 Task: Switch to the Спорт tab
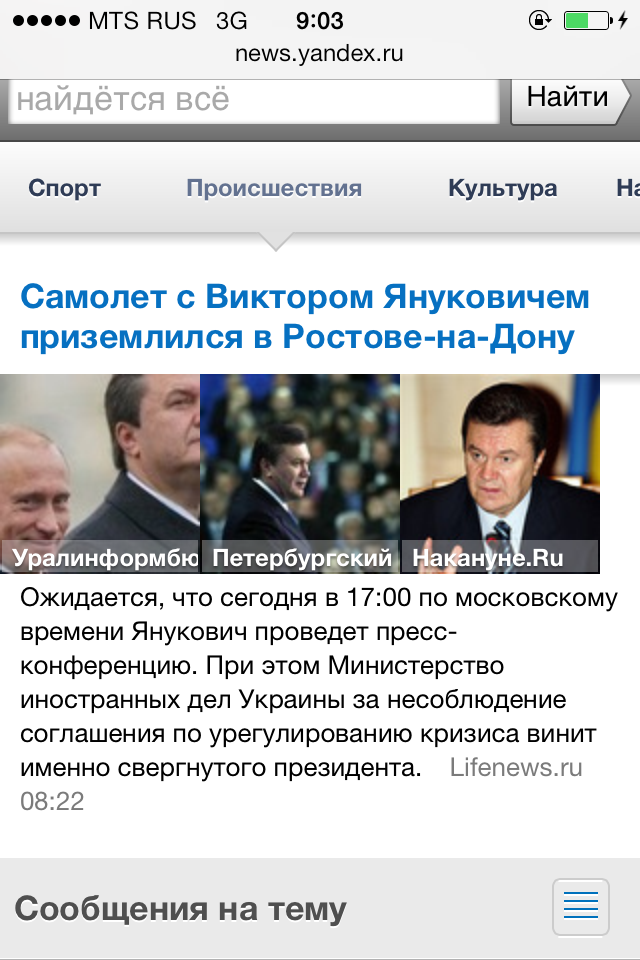tap(64, 188)
